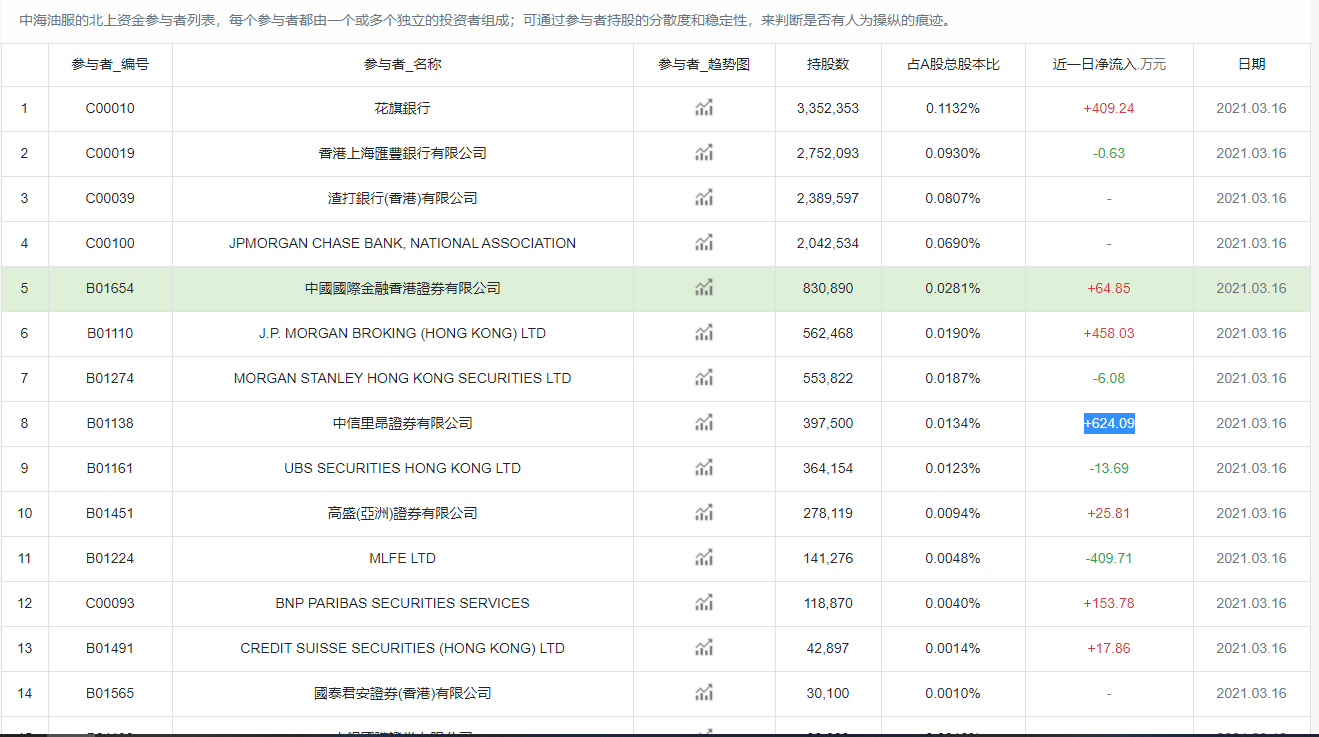Open trend chart icon for BNP PARIBAS SECURITIES SERVICES

pyautogui.click(x=704, y=603)
